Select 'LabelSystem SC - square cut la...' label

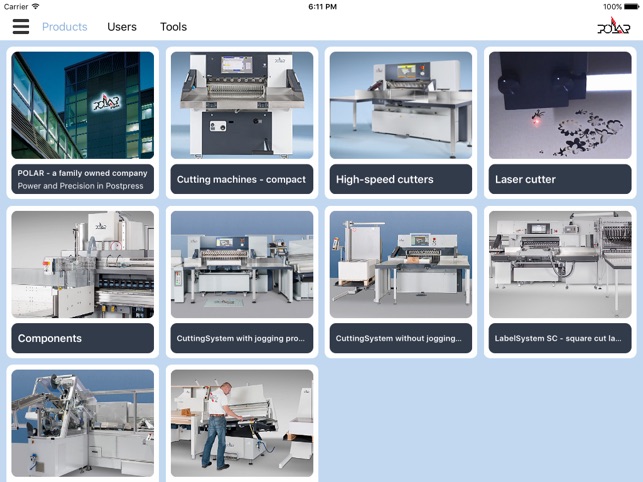pyautogui.click(x=560, y=338)
